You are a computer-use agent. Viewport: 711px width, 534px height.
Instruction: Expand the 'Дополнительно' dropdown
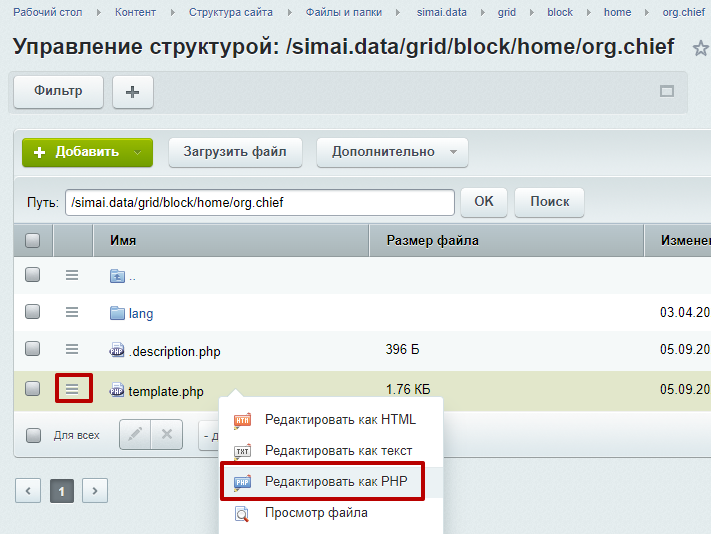pos(392,152)
